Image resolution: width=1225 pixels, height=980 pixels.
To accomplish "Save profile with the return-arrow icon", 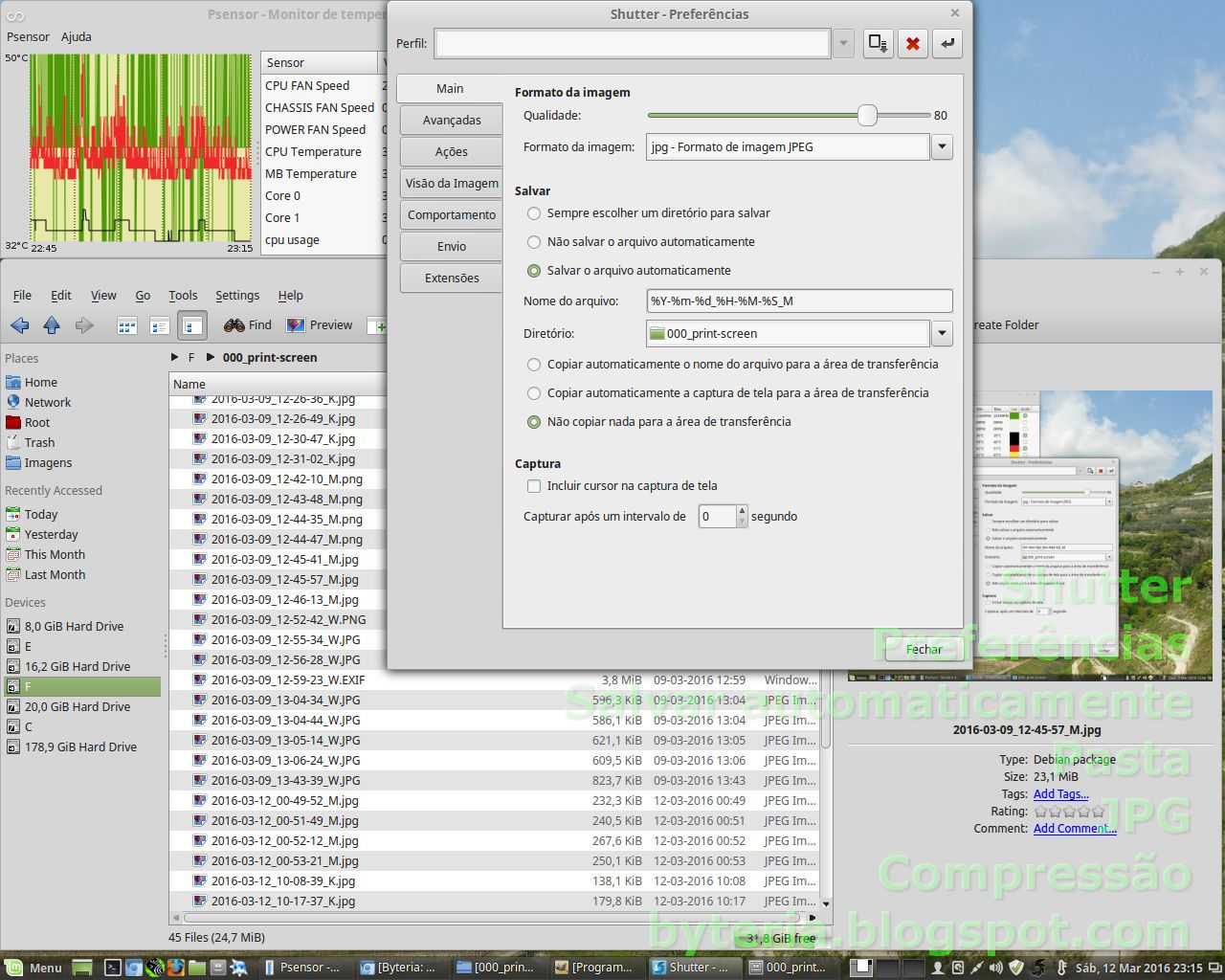I will click(947, 43).
